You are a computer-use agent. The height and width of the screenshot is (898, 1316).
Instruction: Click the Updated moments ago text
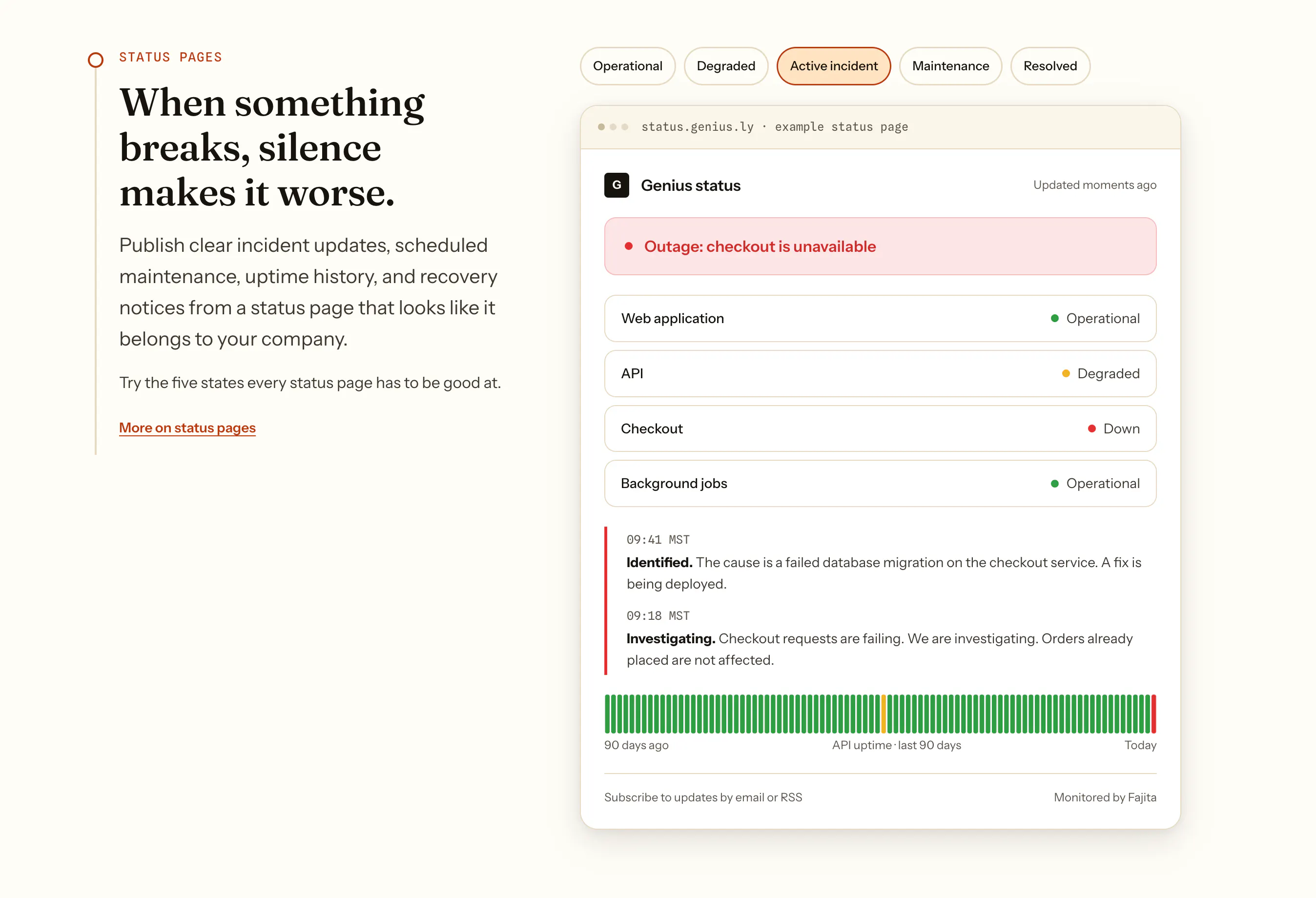point(1094,185)
